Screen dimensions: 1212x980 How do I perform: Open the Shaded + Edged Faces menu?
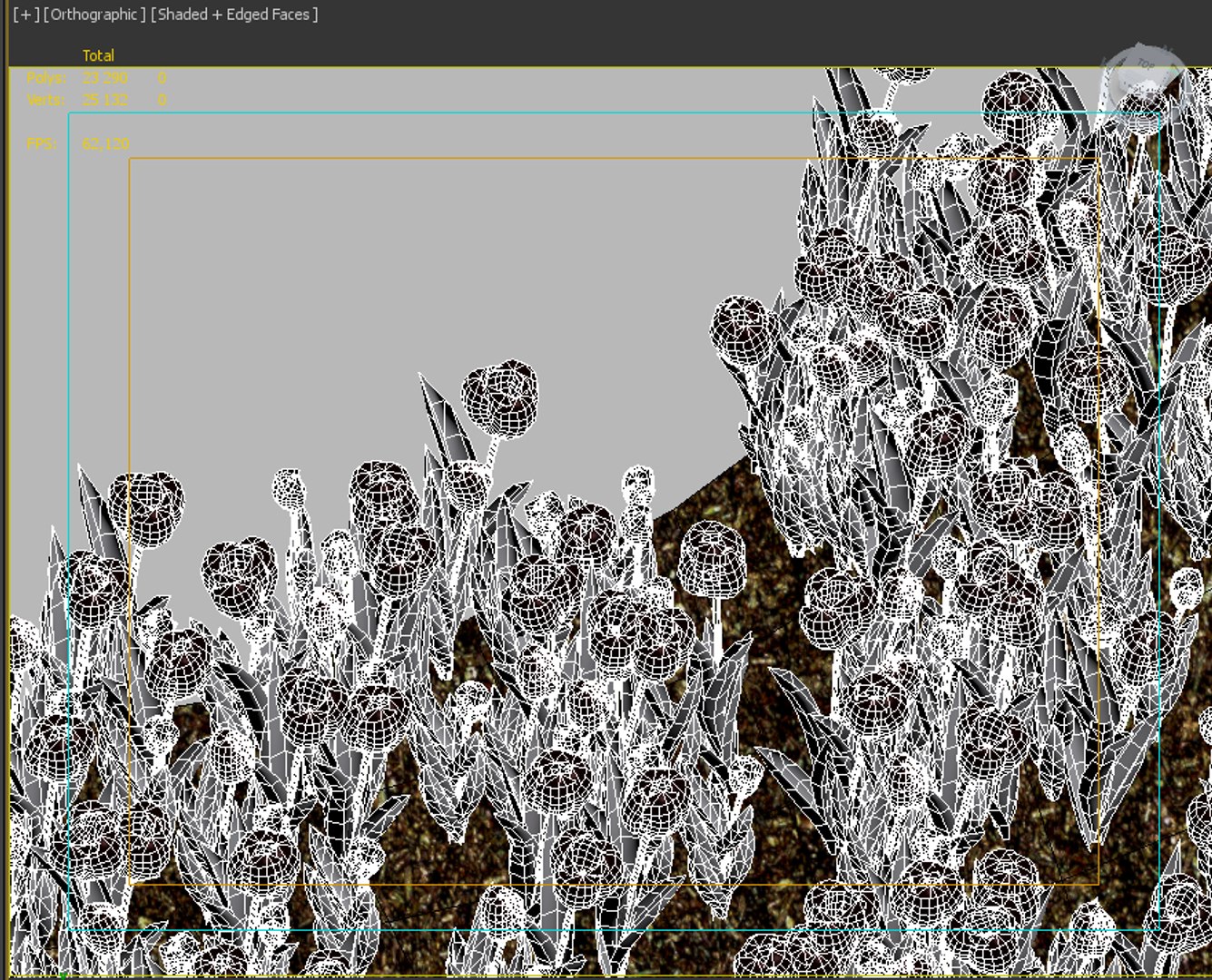point(234,15)
